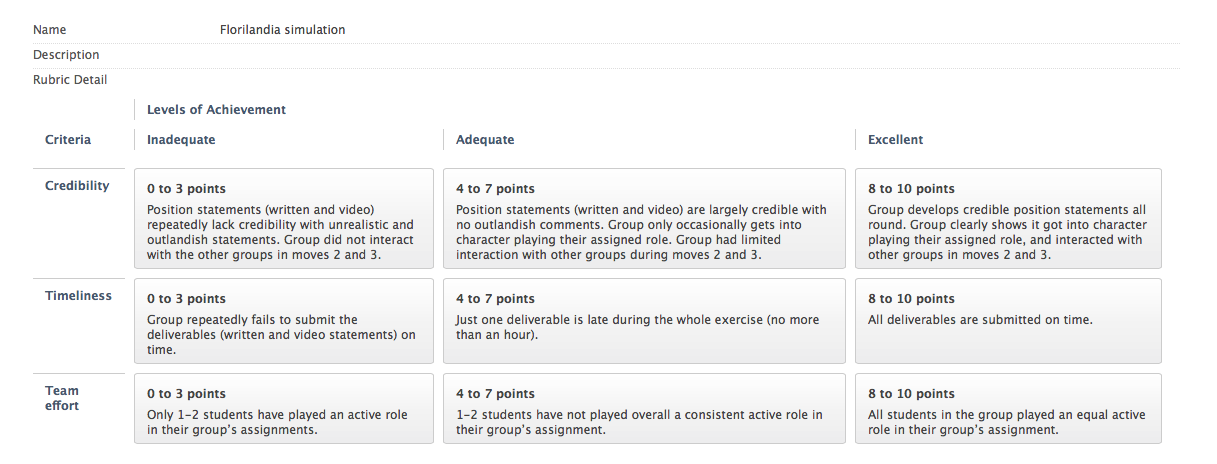Click the Excellent level column header
Screen dimensions: 1217x464
[895, 140]
